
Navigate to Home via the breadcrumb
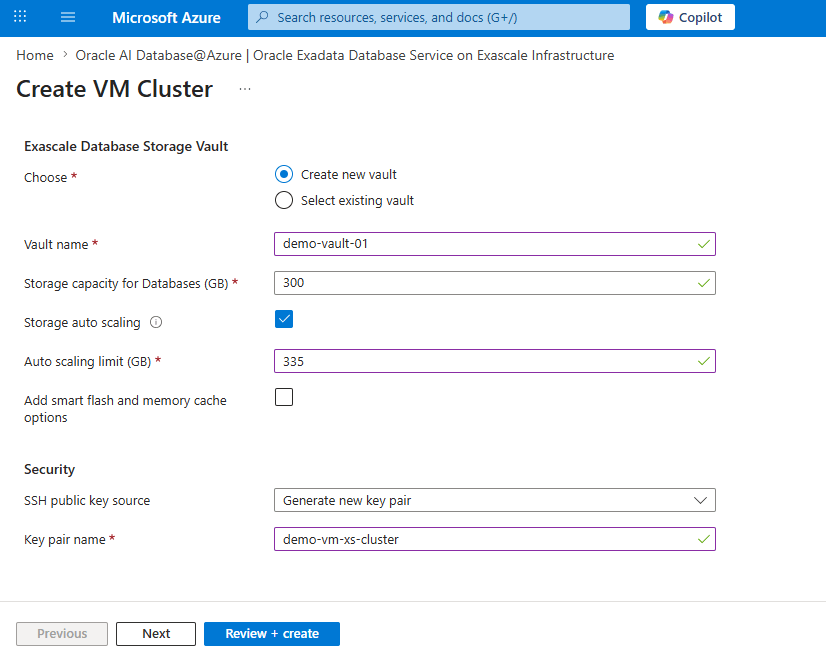coord(34,55)
